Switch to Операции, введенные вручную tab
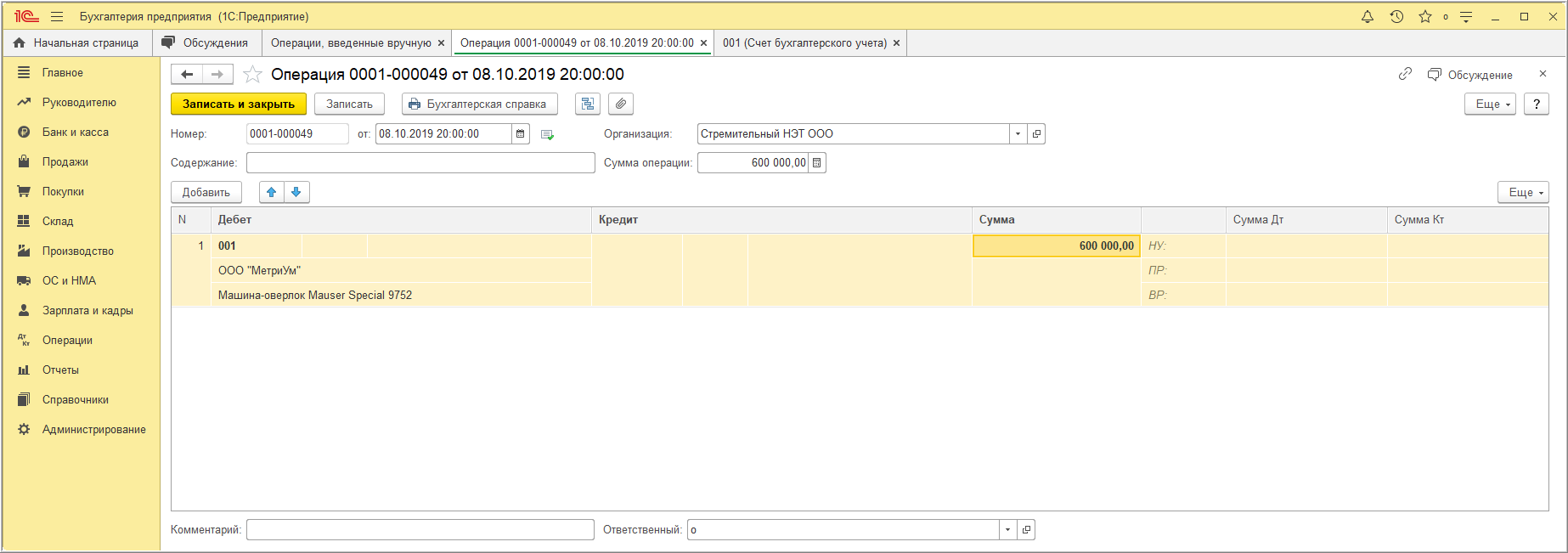 pyautogui.click(x=351, y=42)
